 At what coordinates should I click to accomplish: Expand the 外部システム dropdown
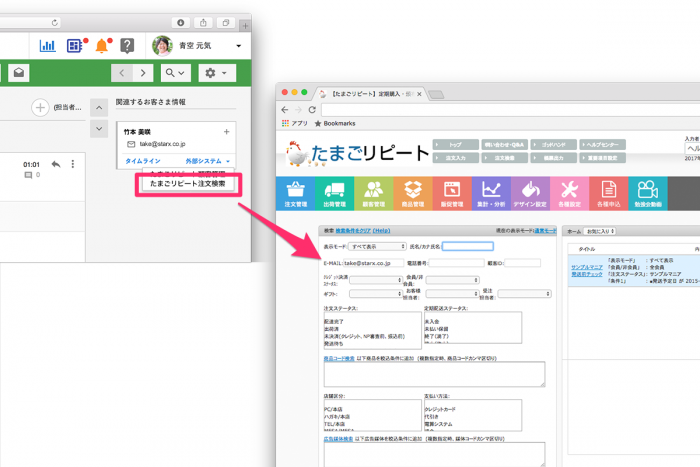pos(208,161)
